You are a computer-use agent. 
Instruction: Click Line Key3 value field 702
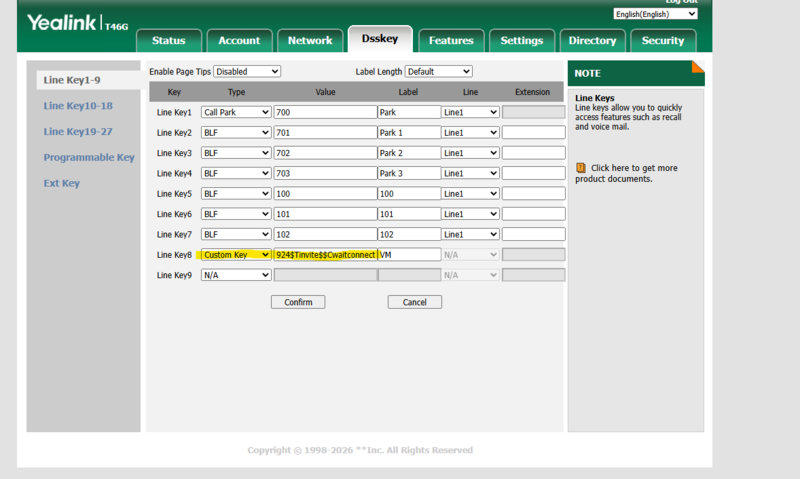[x=325, y=153]
